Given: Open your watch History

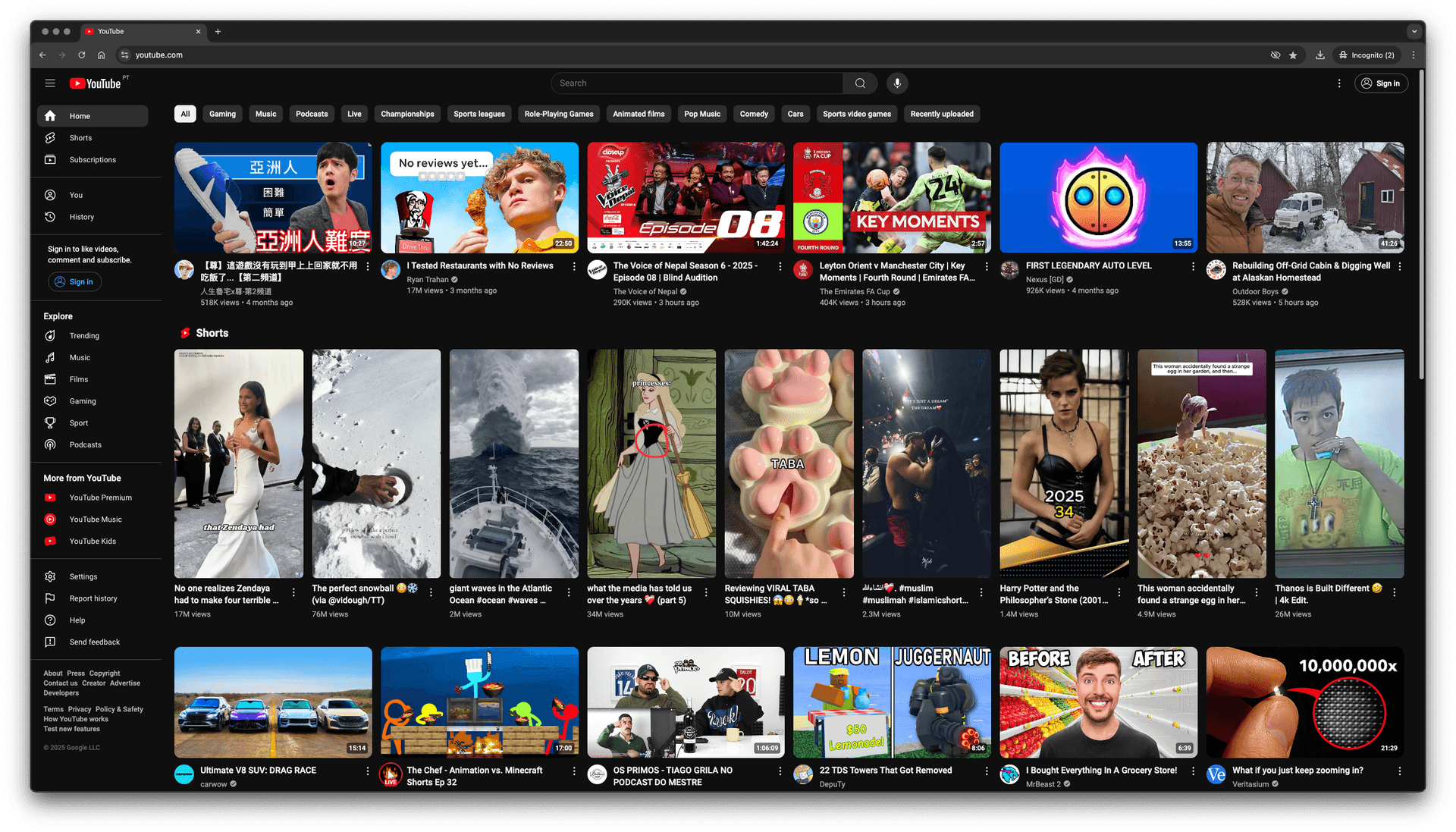Looking at the screenshot, I should click(x=50, y=217).
